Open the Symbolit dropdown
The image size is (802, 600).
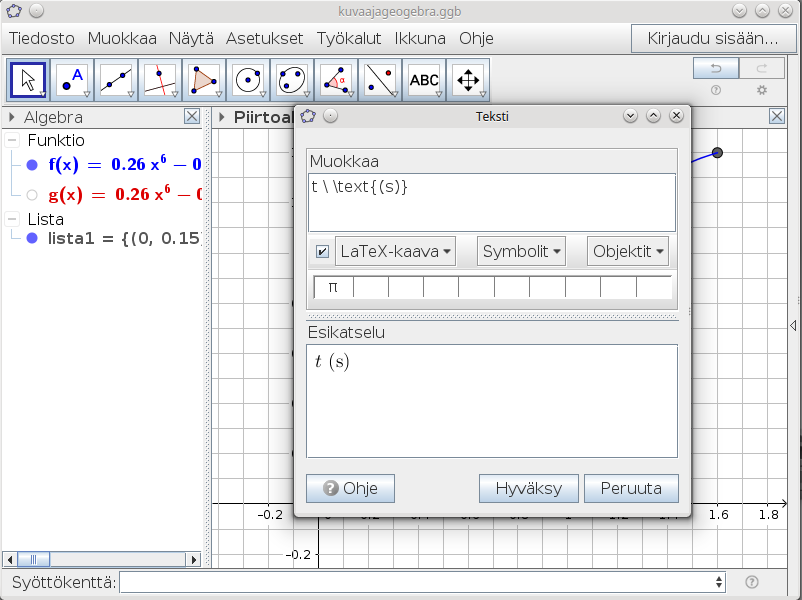[521, 252]
